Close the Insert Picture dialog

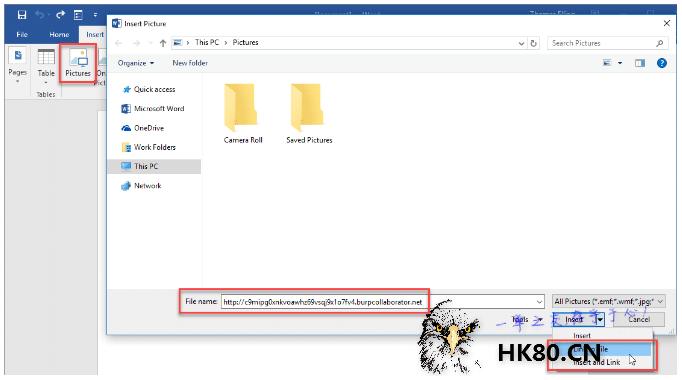(x=666, y=23)
